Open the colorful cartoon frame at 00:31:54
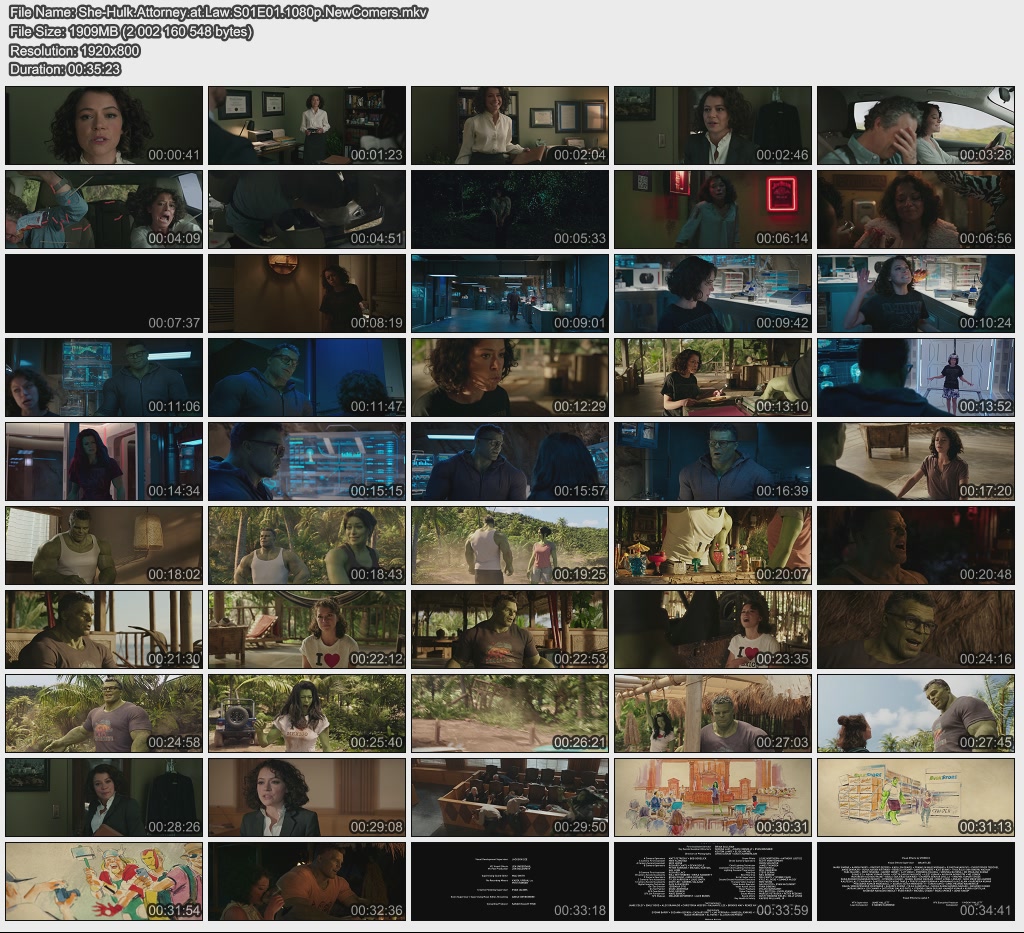1024x933 pixels. 104,882
